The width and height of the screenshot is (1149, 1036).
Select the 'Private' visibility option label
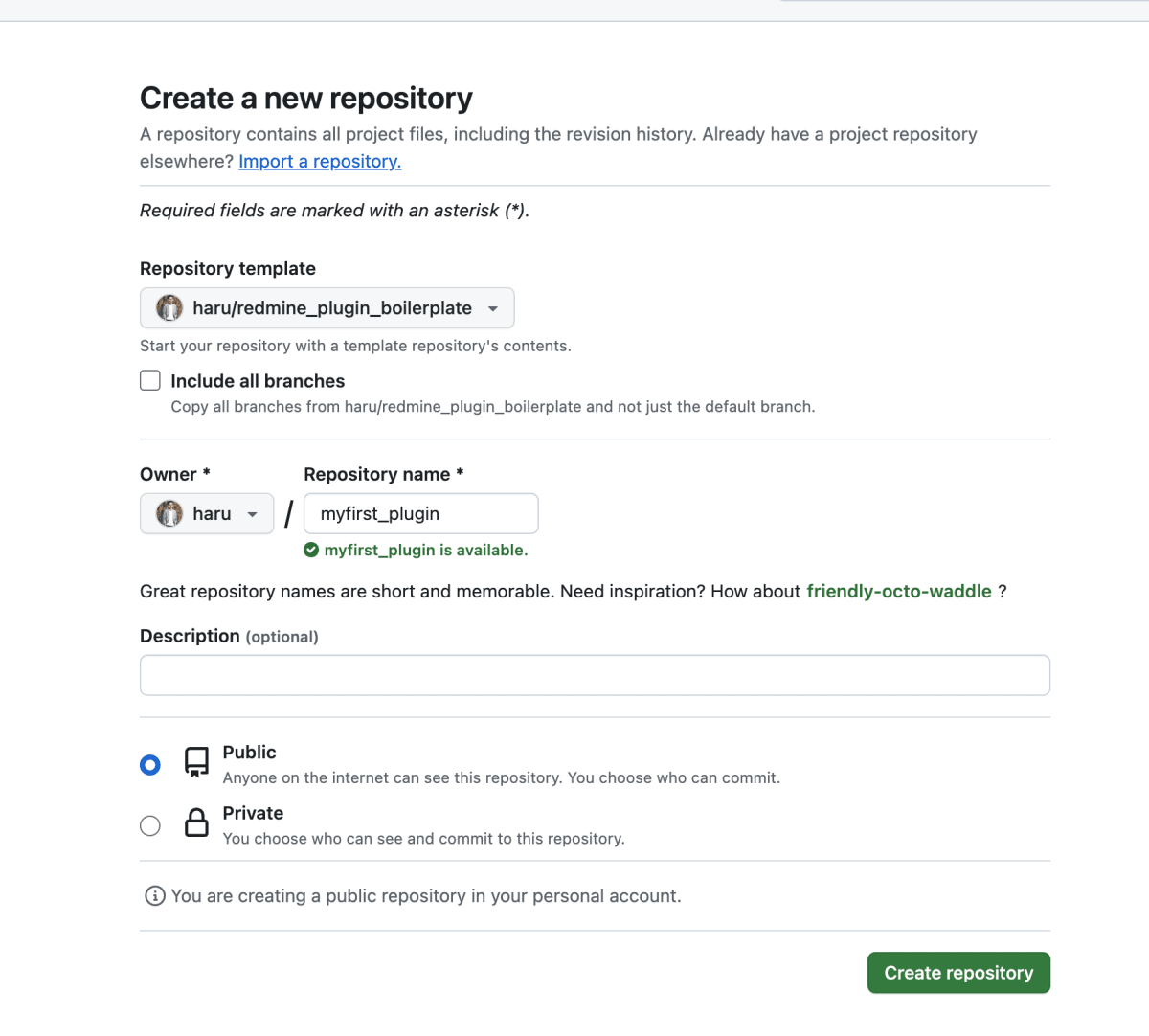[x=253, y=813]
